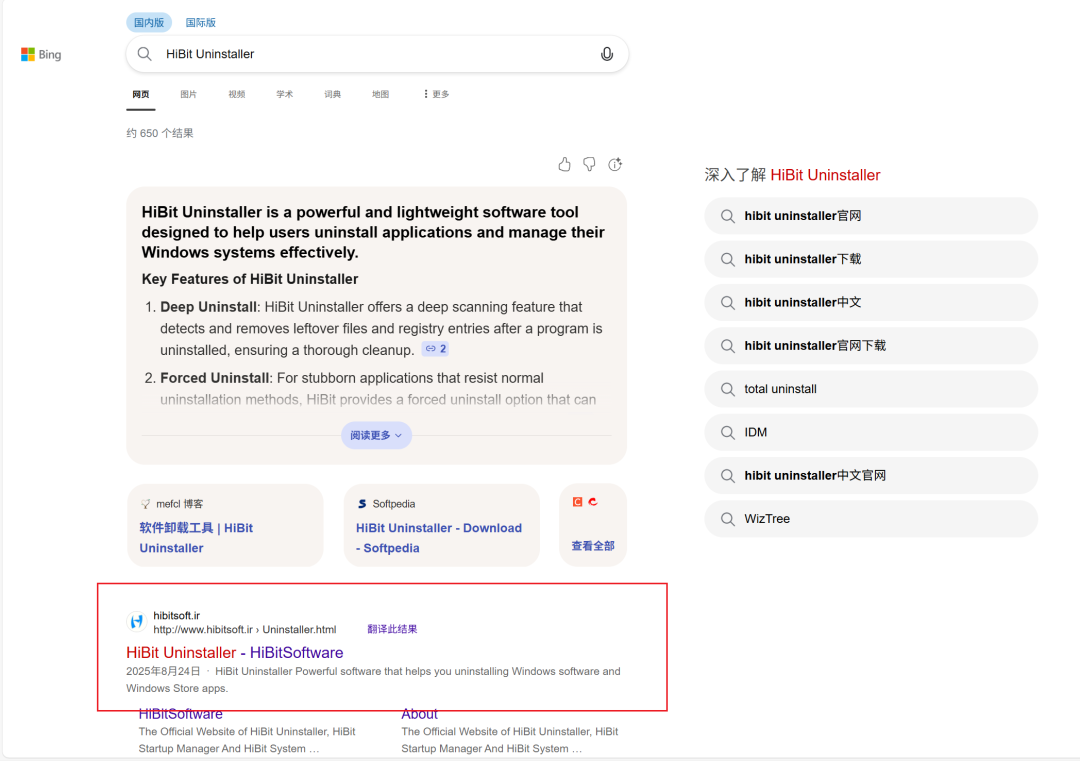Open the About sitelink
Image resolution: width=1080 pixels, height=761 pixels.
(x=419, y=714)
